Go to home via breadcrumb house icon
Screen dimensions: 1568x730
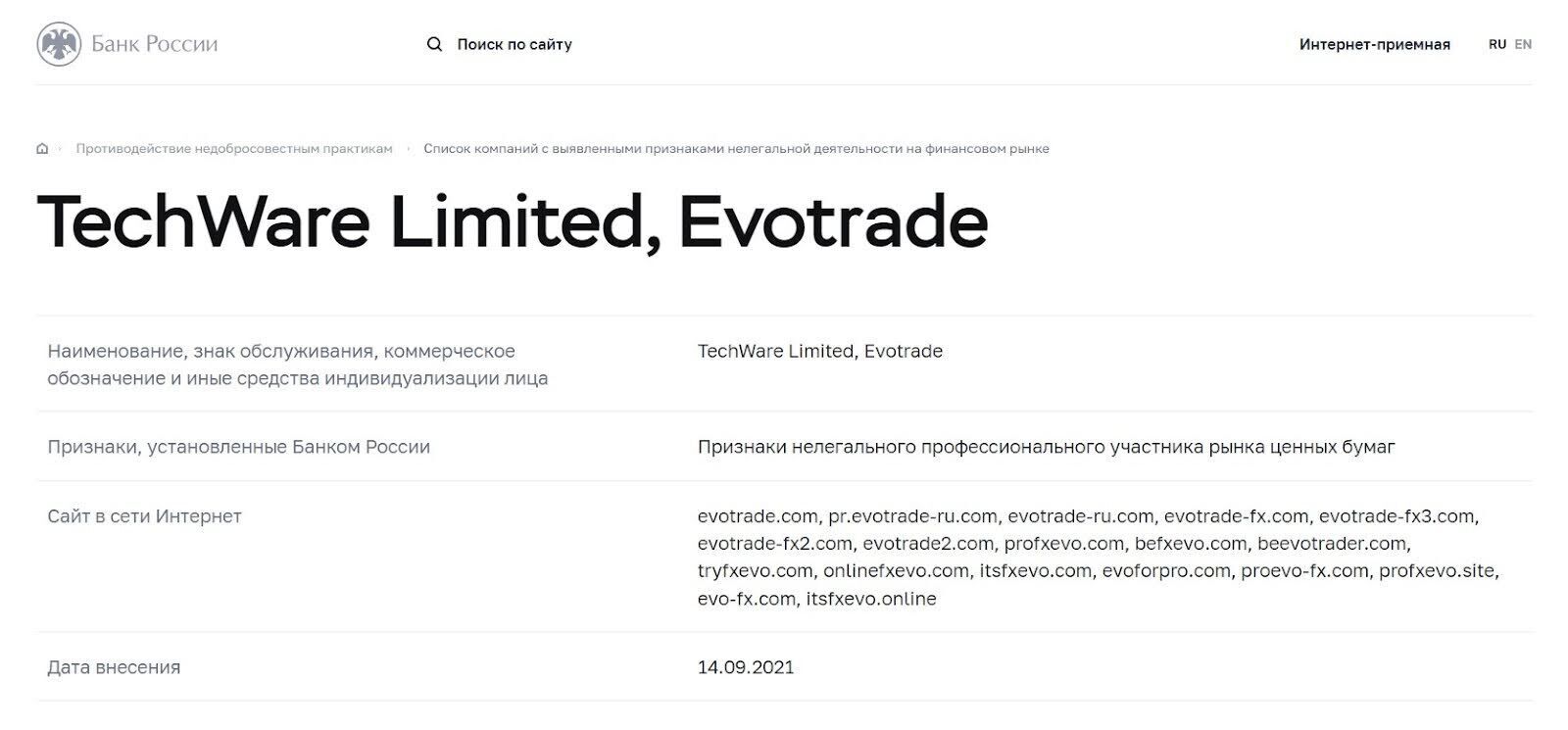pyautogui.click(x=42, y=149)
